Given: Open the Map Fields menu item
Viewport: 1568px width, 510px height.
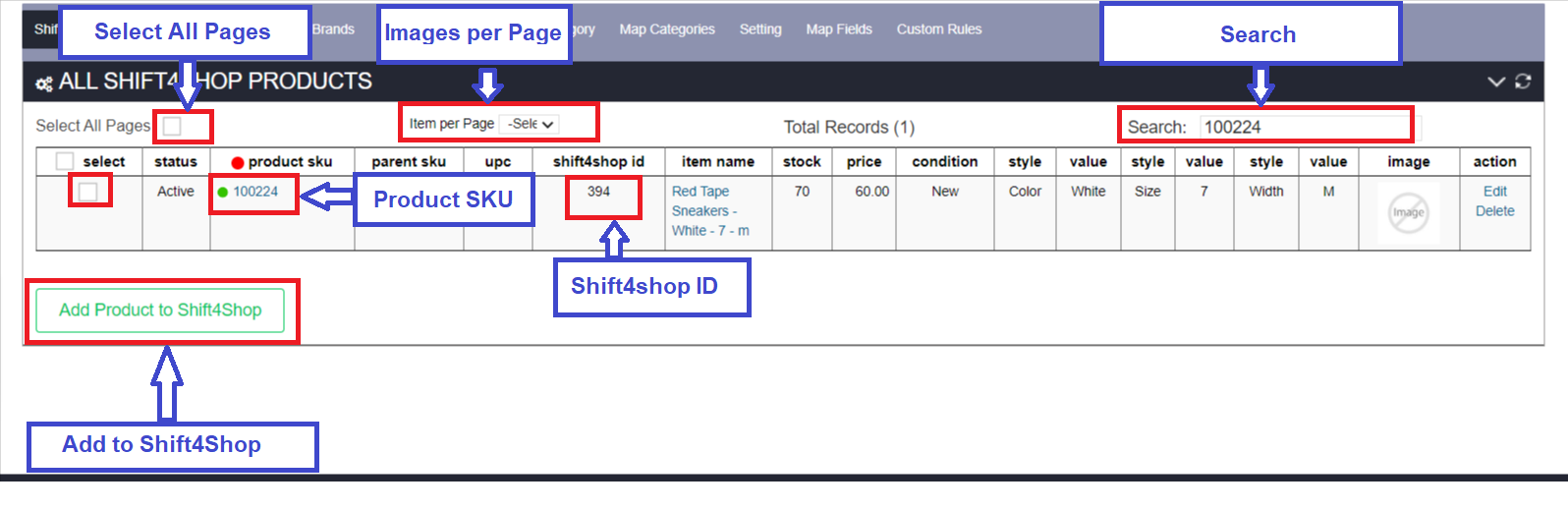Looking at the screenshot, I should coord(839,29).
